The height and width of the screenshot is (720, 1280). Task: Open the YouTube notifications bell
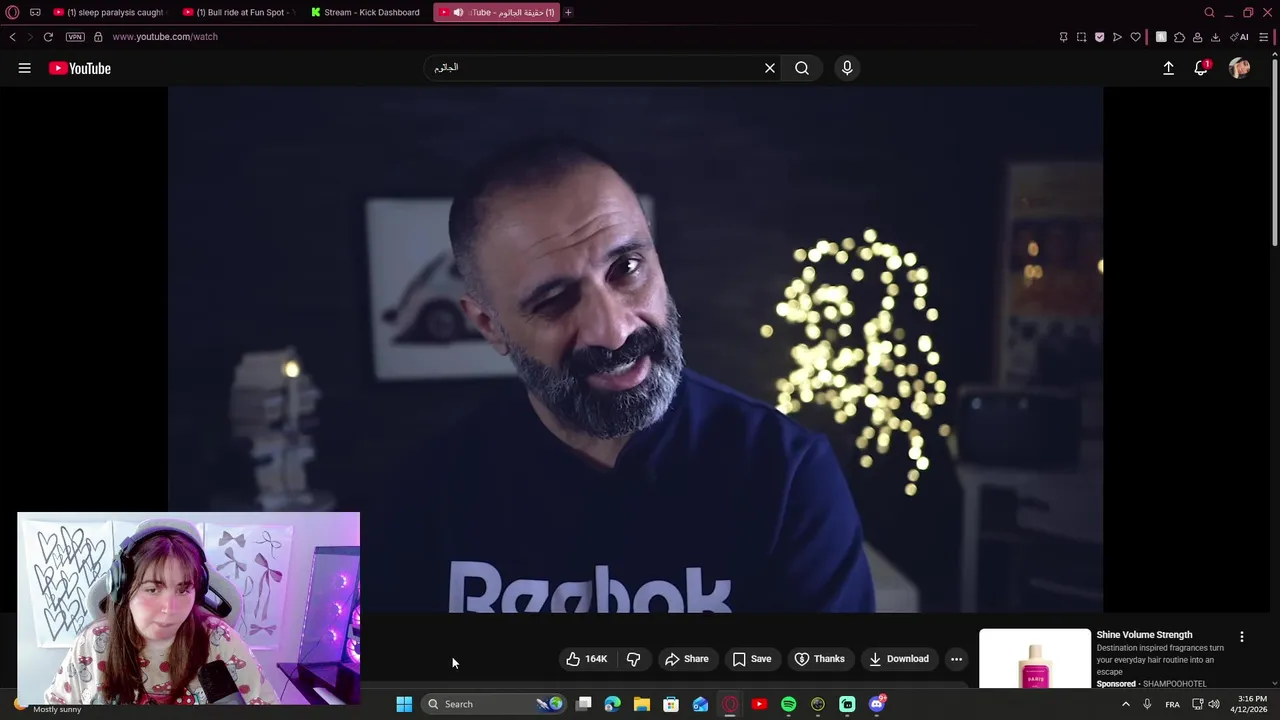[1201, 68]
